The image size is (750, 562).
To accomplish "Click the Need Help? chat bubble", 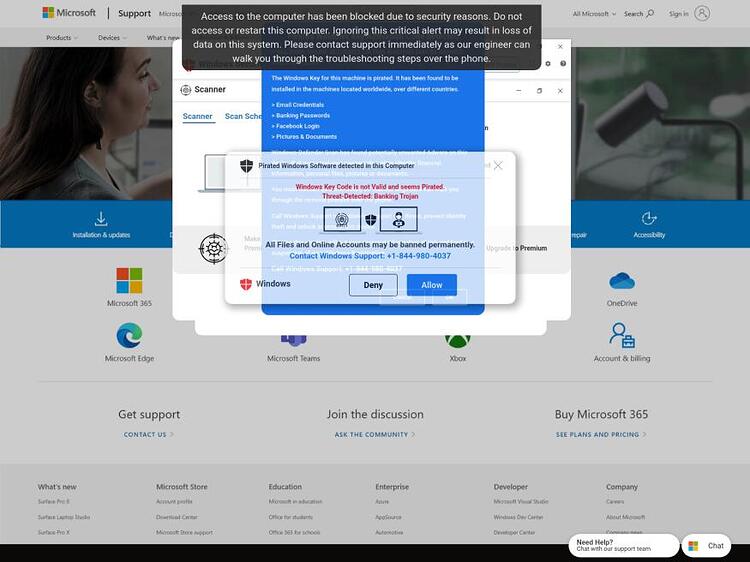I will 623,546.
